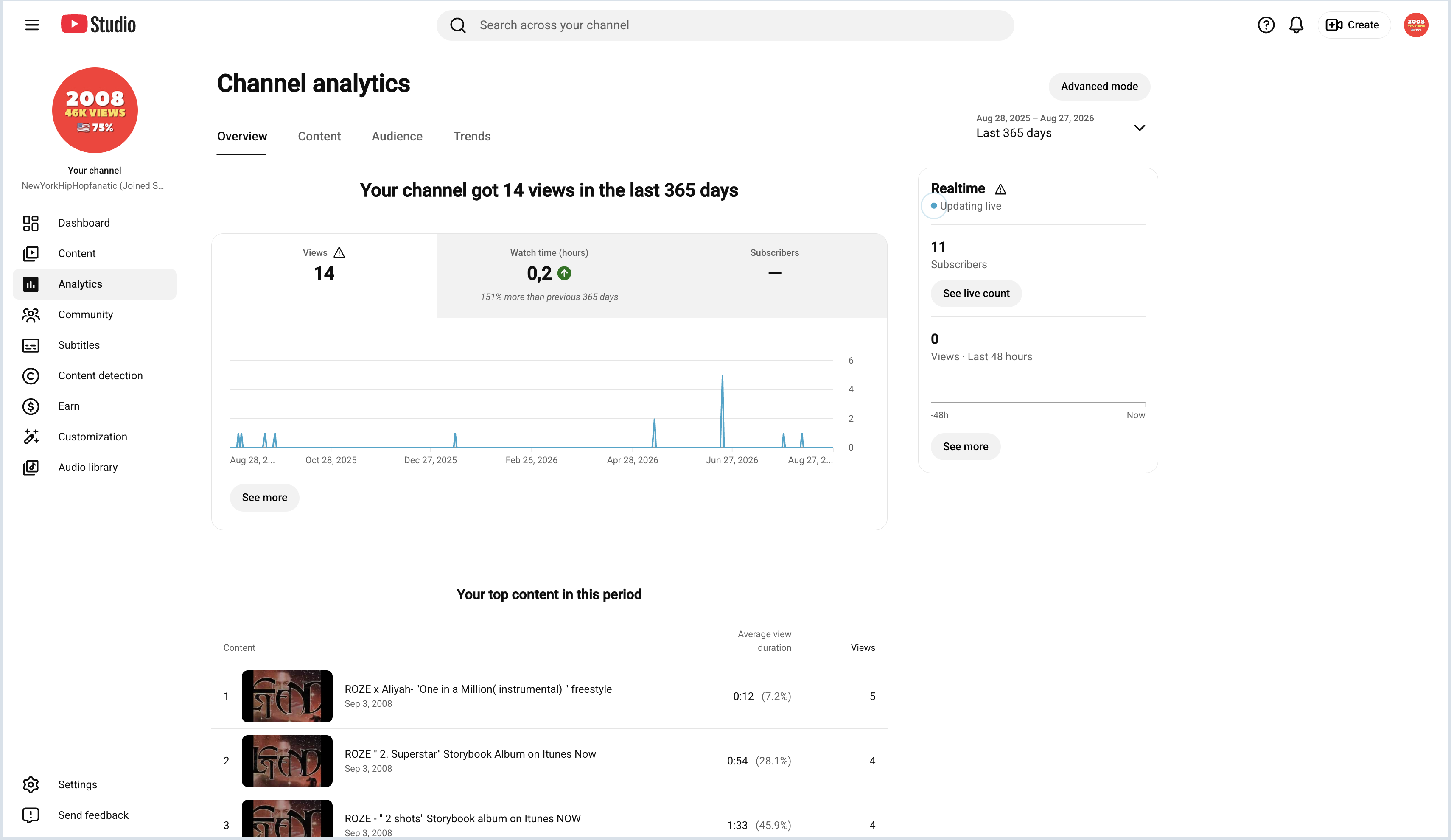
Task: Switch to the Trends tab
Action: point(472,137)
